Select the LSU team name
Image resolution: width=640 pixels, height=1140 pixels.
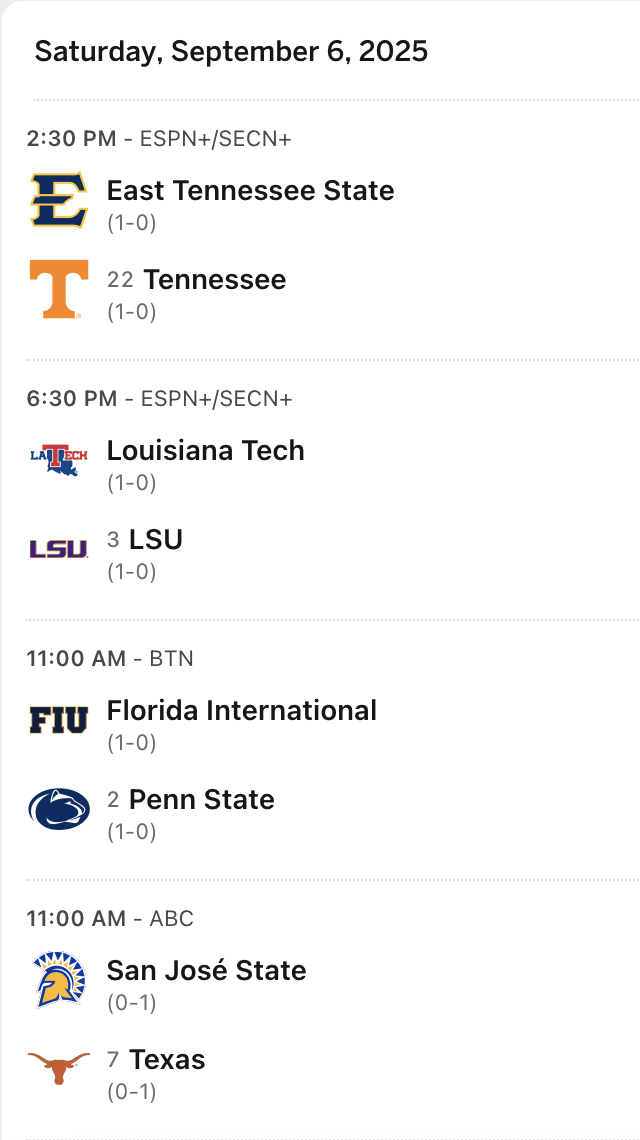coord(156,540)
